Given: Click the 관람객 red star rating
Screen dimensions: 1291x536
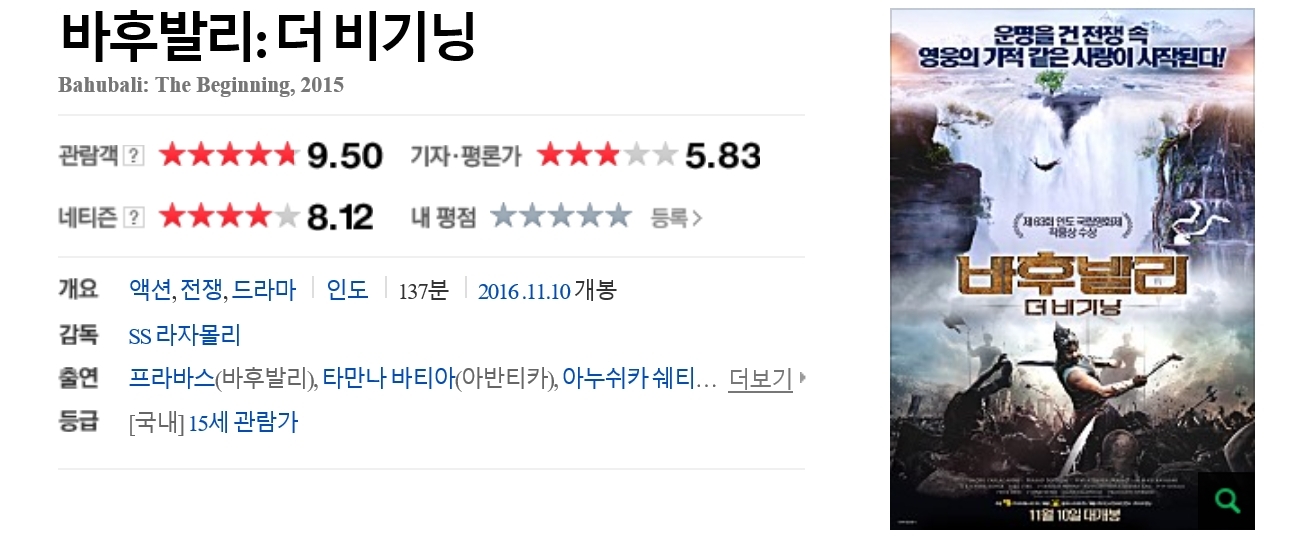Looking at the screenshot, I should click(x=229, y=155).
